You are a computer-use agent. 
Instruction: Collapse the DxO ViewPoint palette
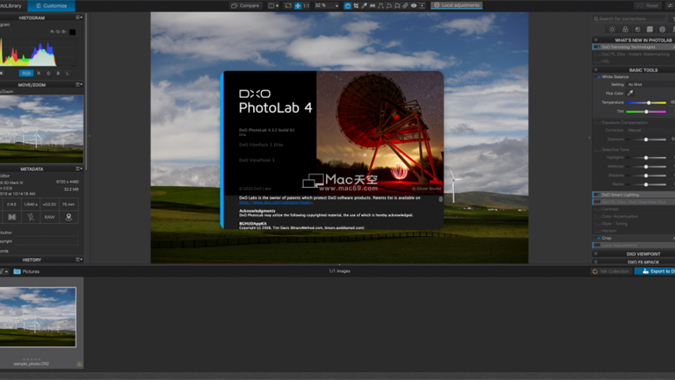coord(596,254)
